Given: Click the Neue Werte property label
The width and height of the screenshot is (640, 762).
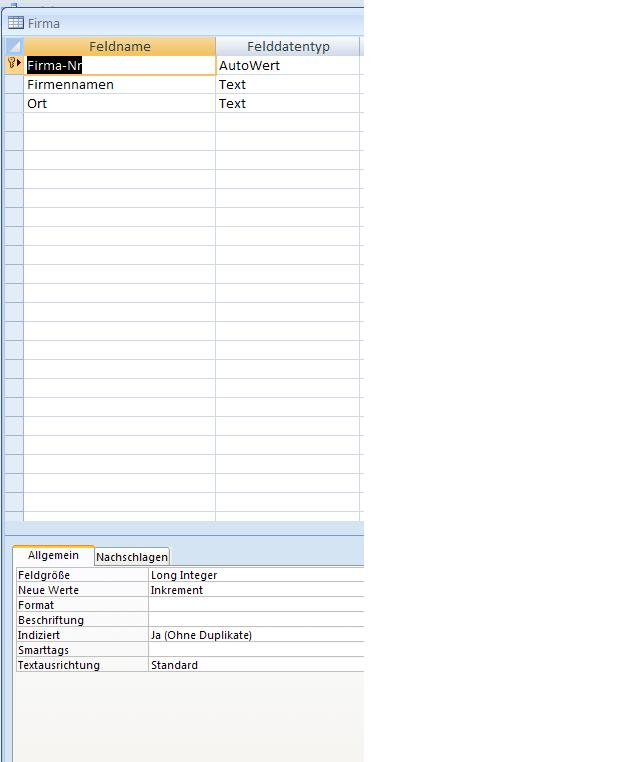Looking at the screenshot, I should point(48,590).
